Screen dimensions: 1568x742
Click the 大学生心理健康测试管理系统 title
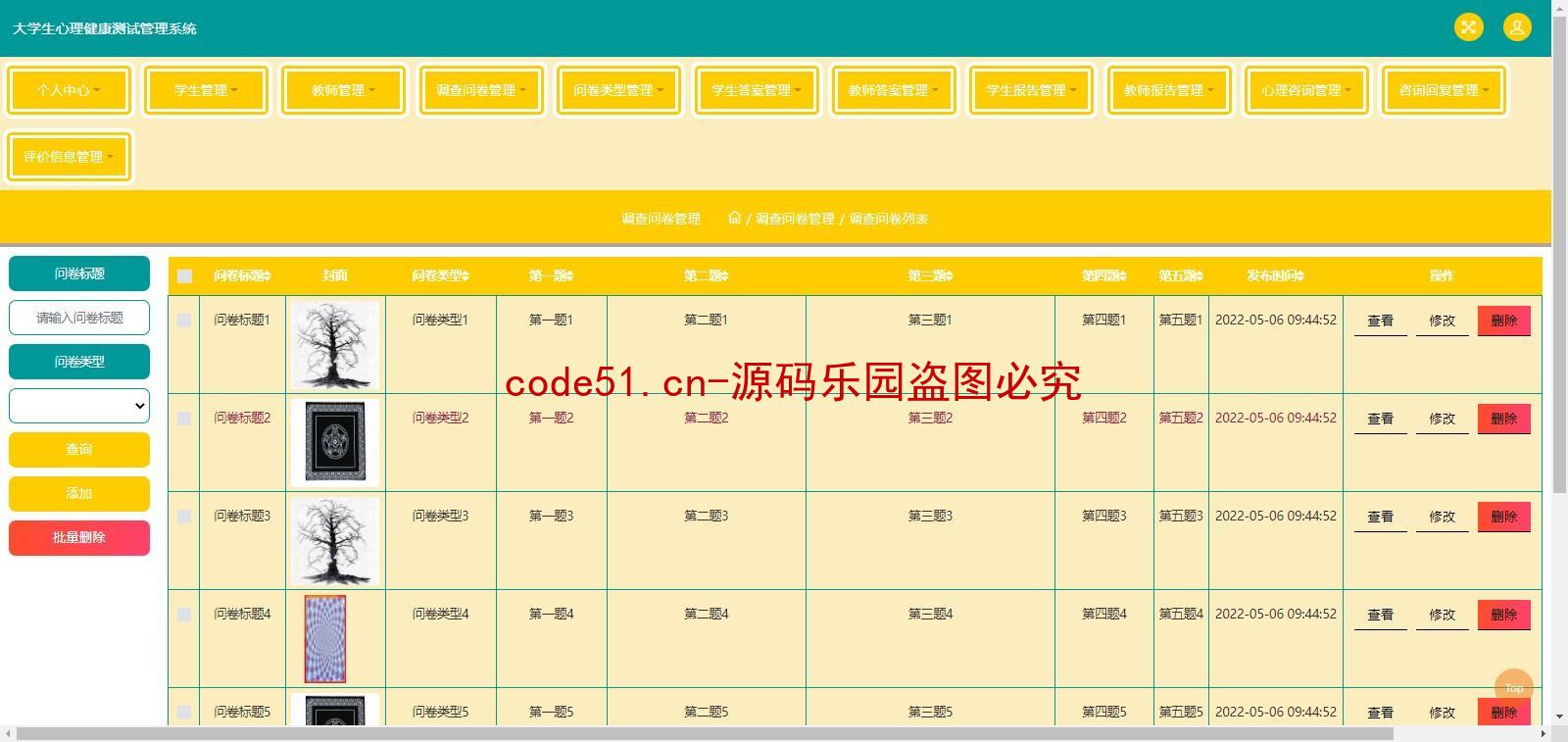(x=105, y=28)
